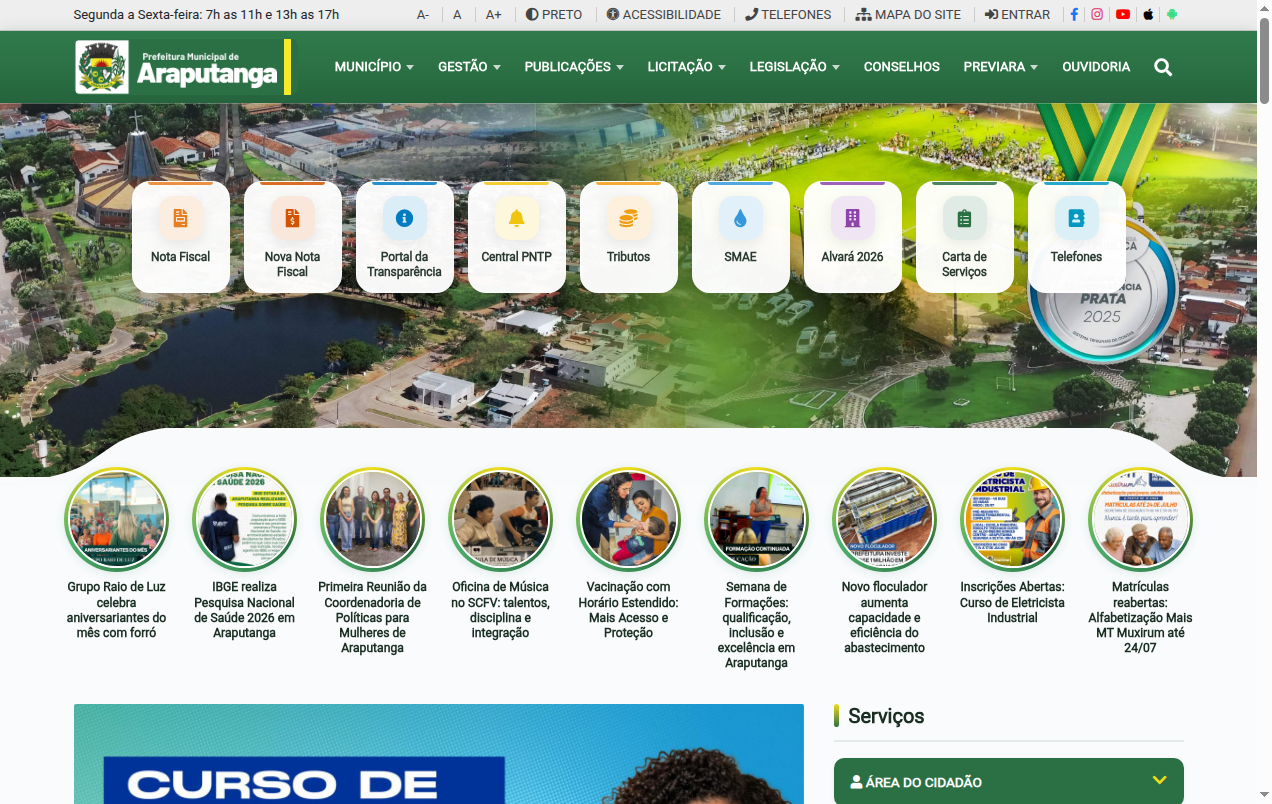This screenshot has width=1272, height=804.
Task: Open the Nova Nota Fiscal shortcut
Action: click(292, 237)
